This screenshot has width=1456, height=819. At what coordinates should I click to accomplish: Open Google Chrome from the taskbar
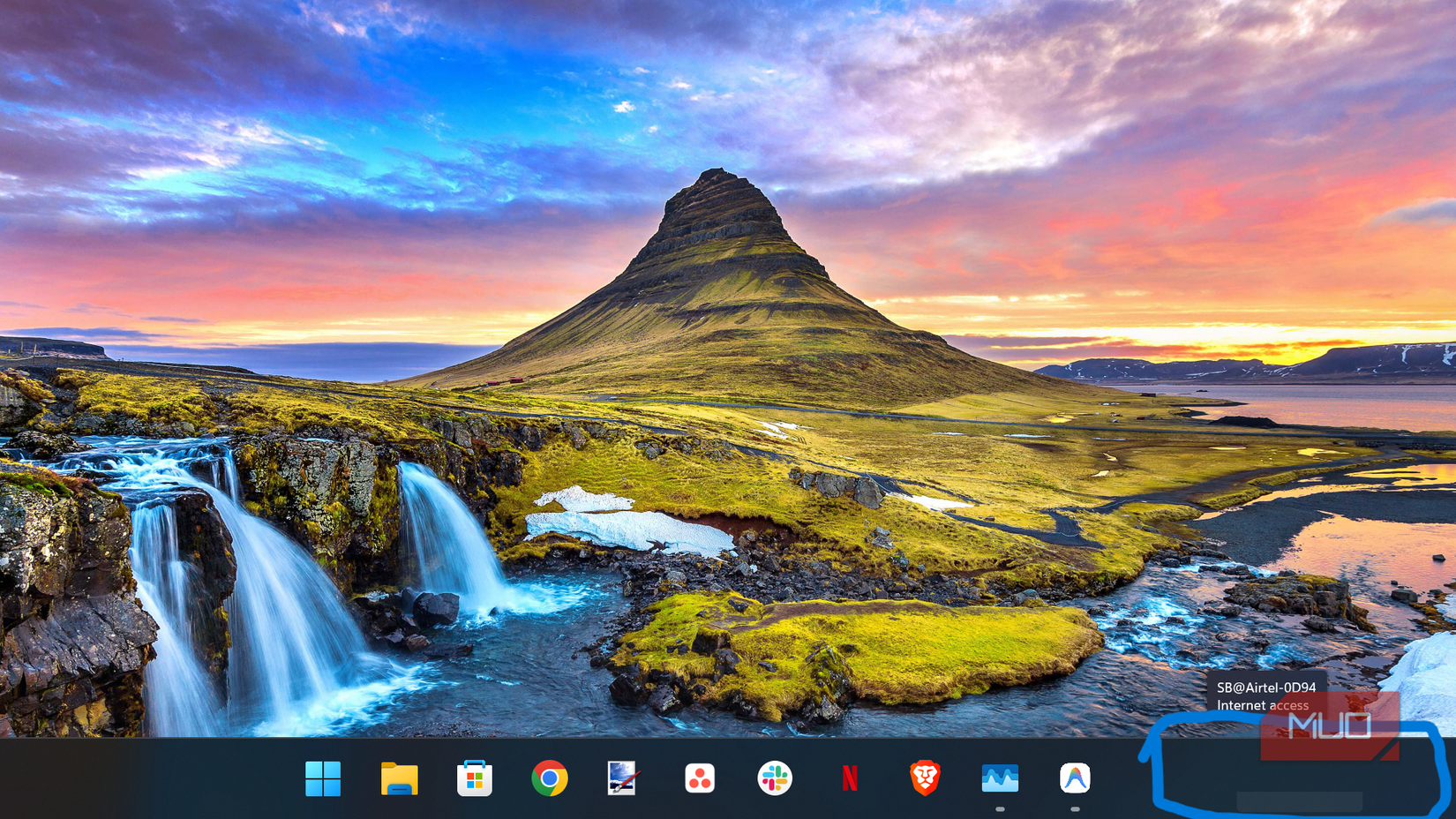[x=550, y=778]
